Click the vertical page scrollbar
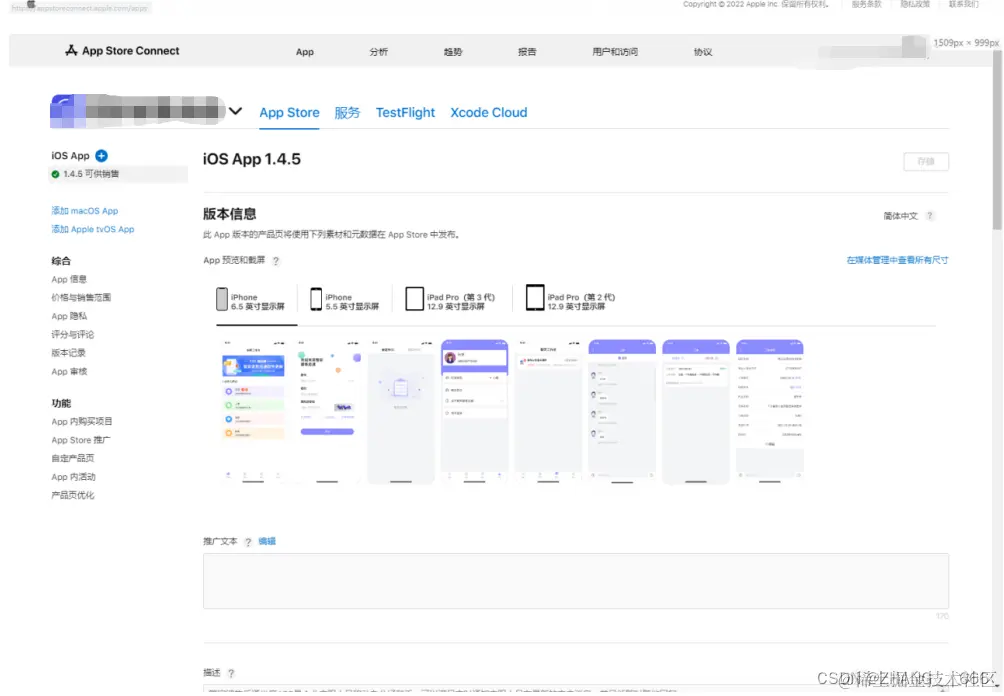The width and height of the screenshot is (1004, 696). pyautogui.click(x=997, y=141)
